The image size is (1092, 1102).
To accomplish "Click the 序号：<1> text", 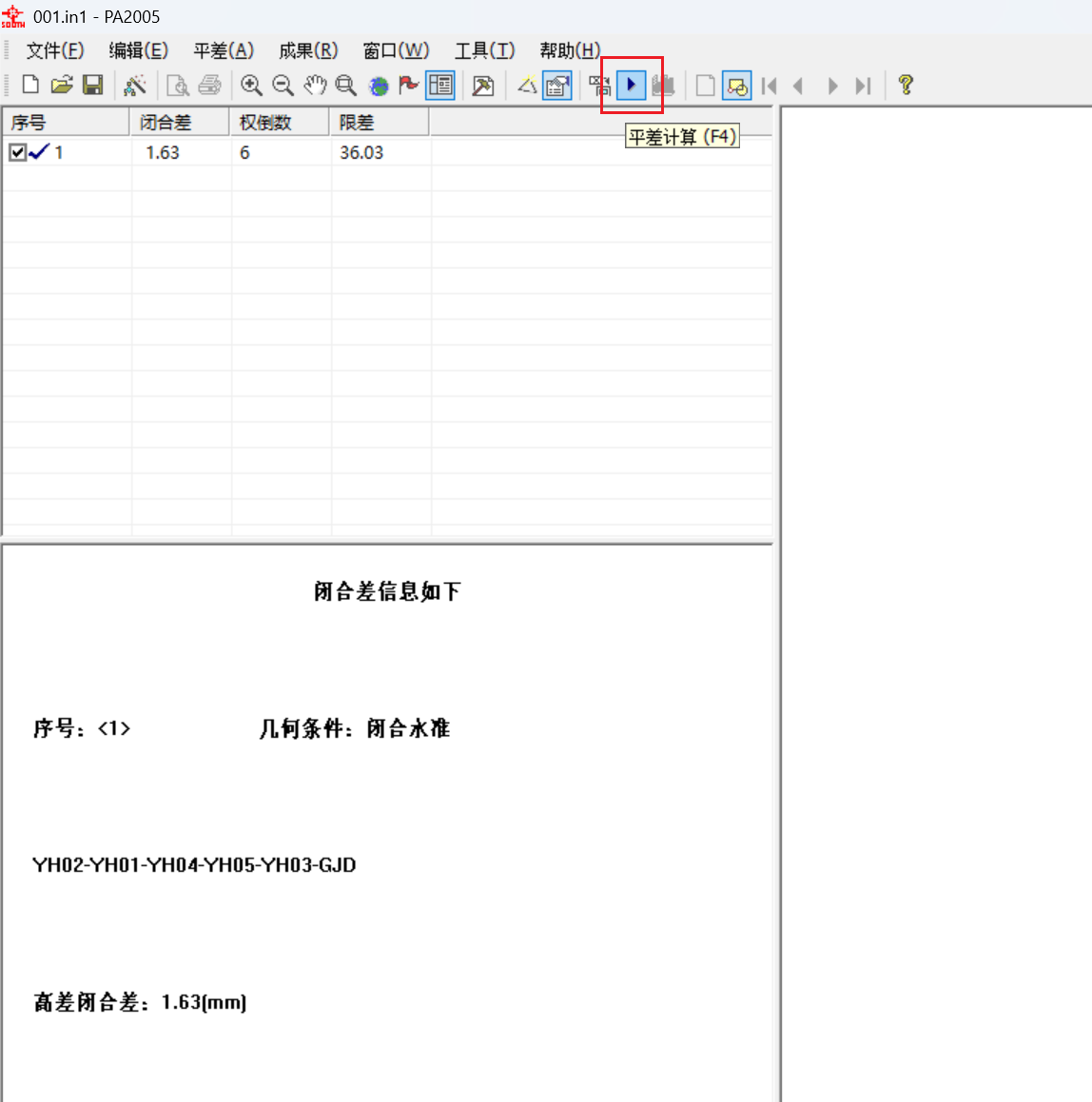I will (82, 728).
